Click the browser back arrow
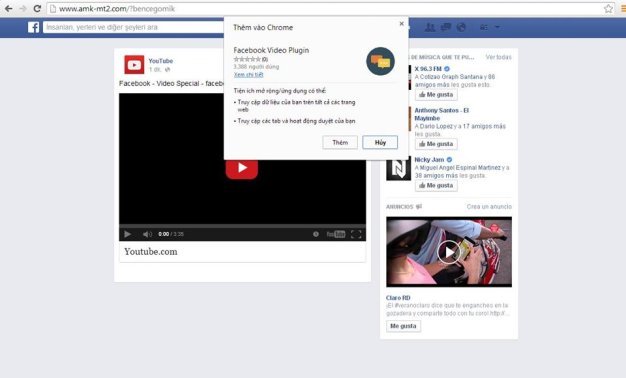This screenshot has width=626, height=378. tap(8, 8)
